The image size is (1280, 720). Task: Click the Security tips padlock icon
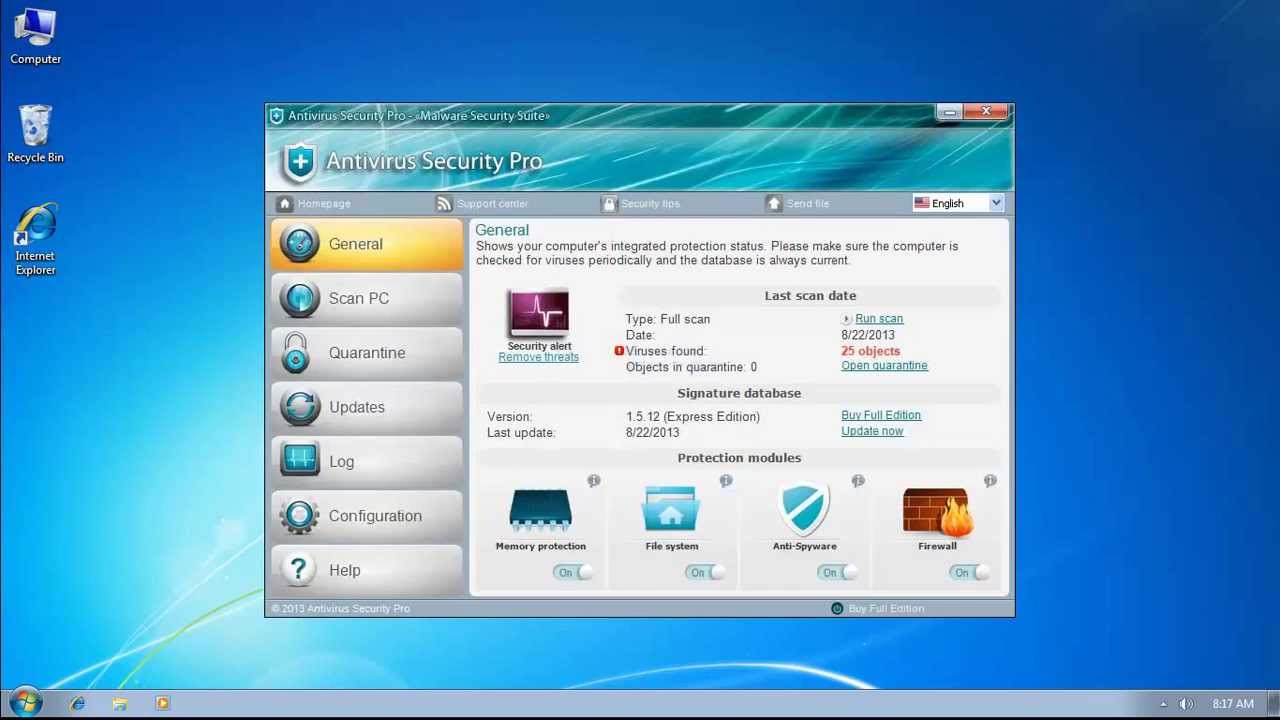(608, 203)
